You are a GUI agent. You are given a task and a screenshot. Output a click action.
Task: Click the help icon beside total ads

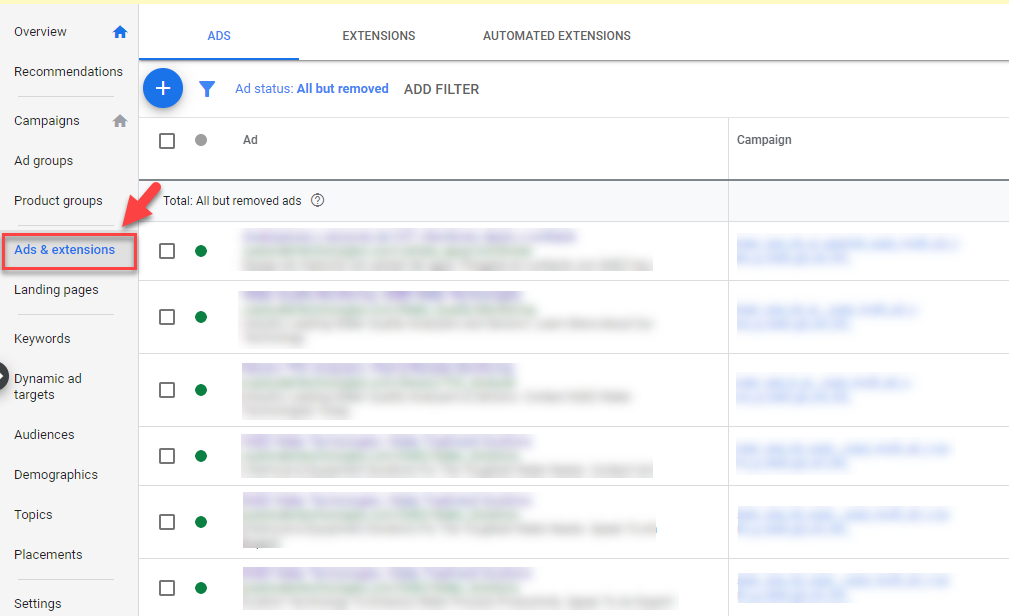318,200
